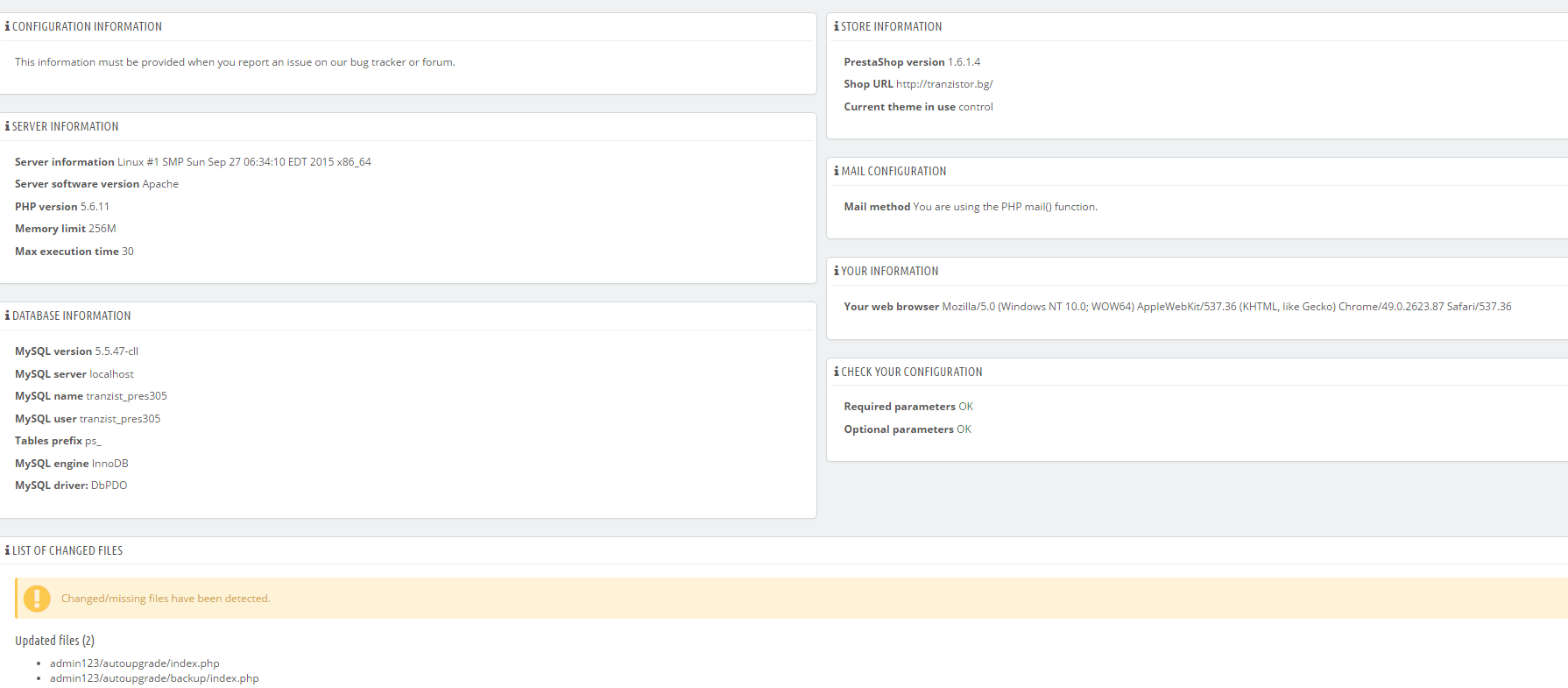Screen dimensions: 1568x688
Task: Click the info icon beside Your Information
Action: [837, 271]
